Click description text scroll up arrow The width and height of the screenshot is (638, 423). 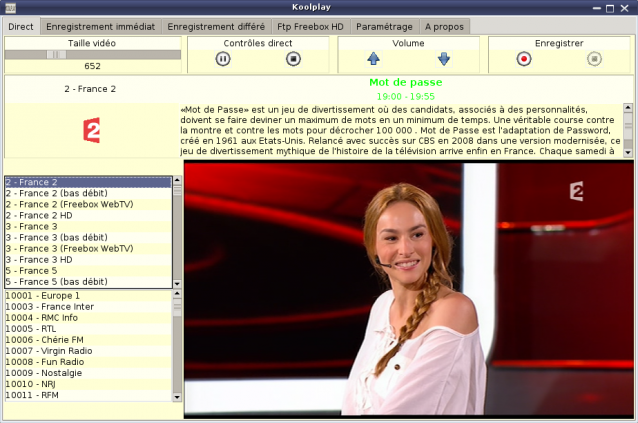(x=628, y=108)
